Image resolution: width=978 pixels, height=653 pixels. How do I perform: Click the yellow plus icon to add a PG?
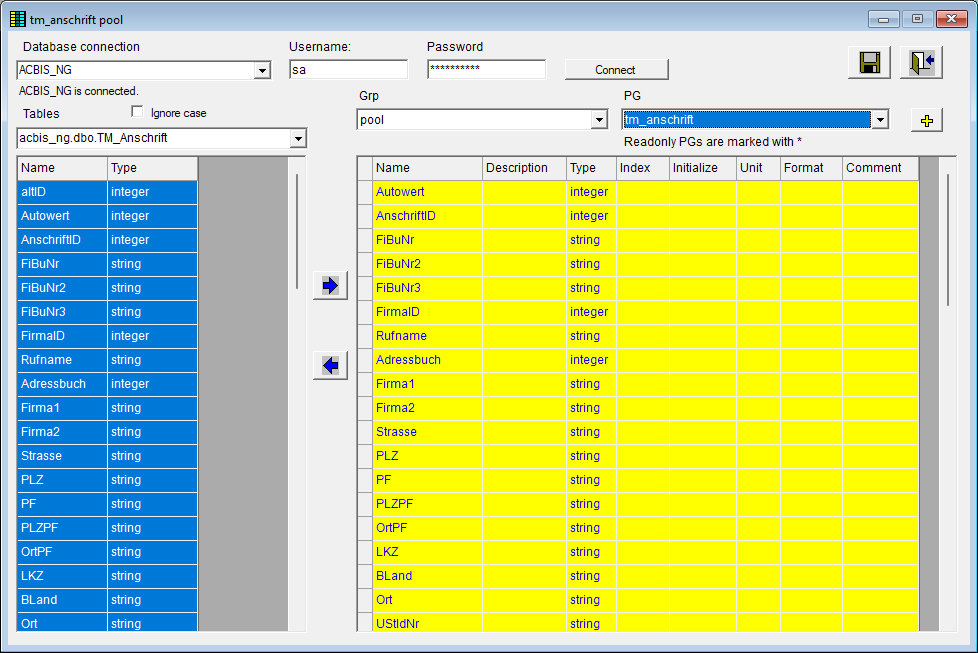pos(926,119)
